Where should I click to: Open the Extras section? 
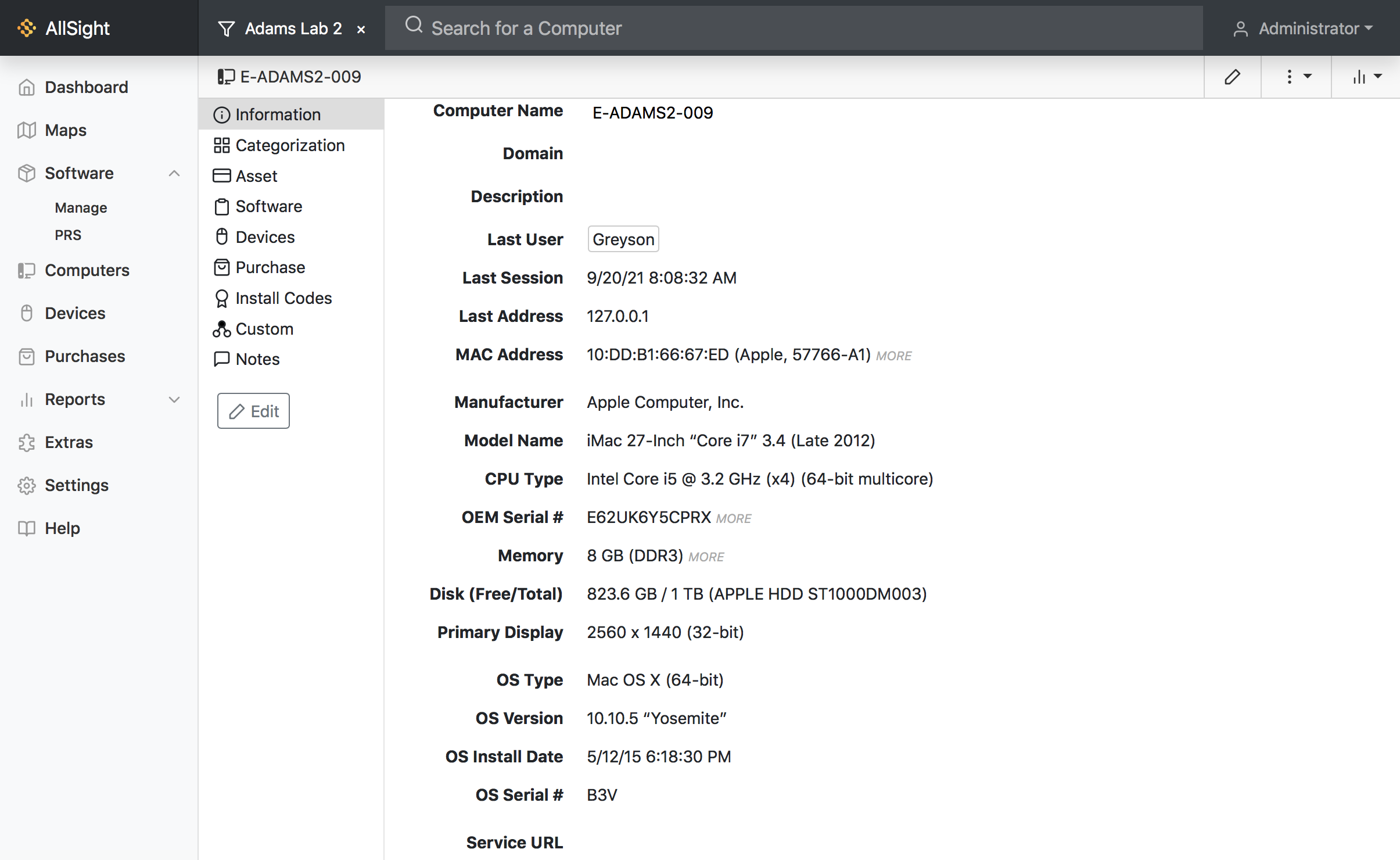(69, 442)
